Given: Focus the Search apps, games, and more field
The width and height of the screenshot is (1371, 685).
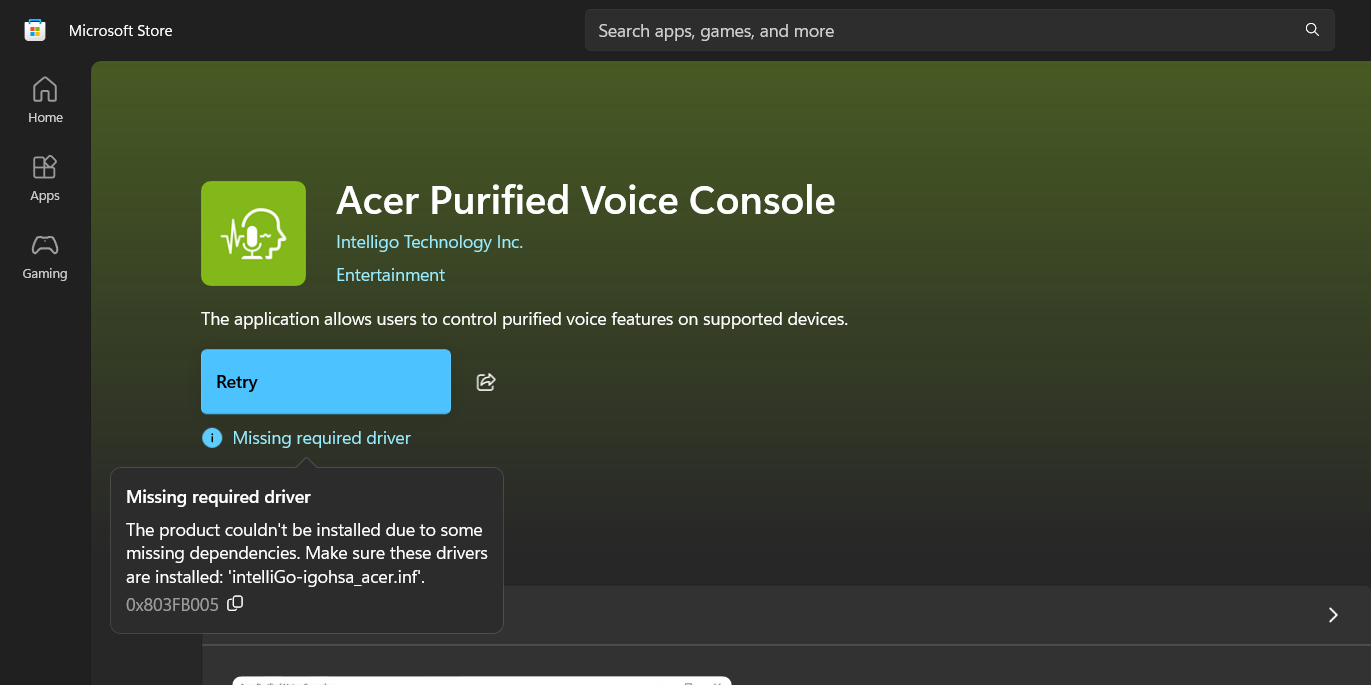Looking at the screenshot, I should click(960, 30).
